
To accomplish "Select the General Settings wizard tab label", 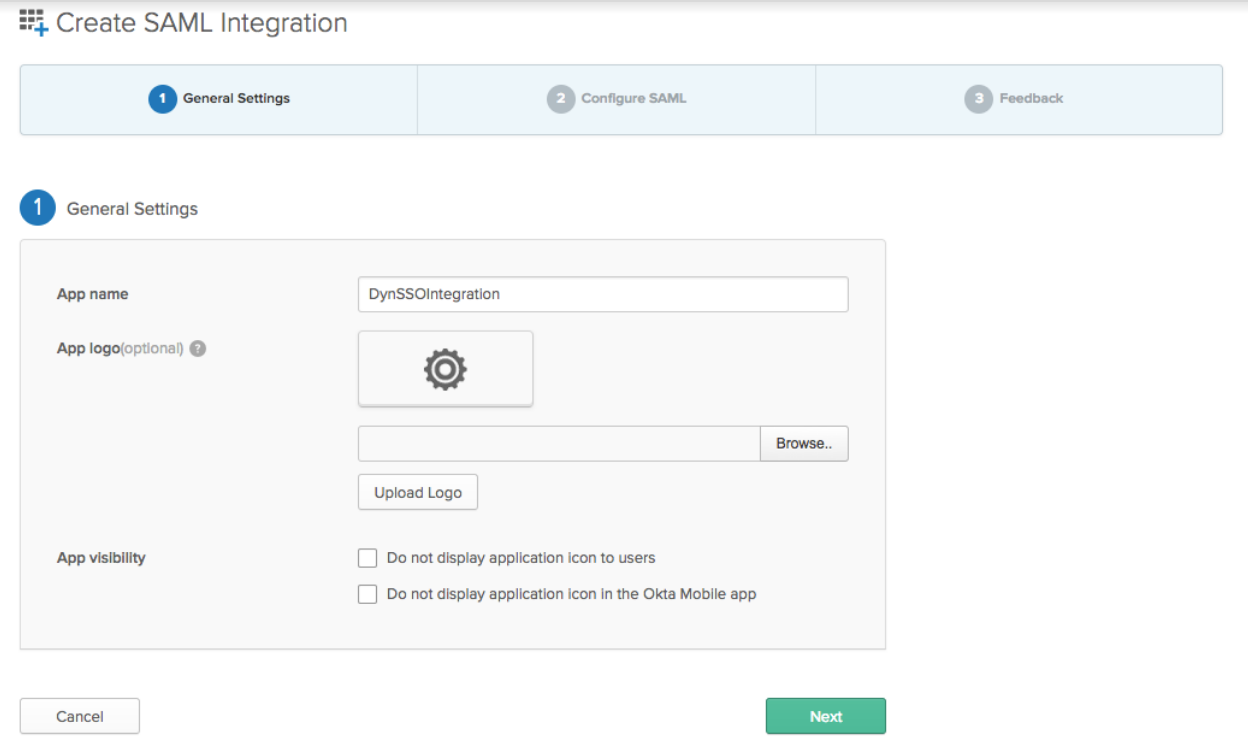I will point(236,99).
